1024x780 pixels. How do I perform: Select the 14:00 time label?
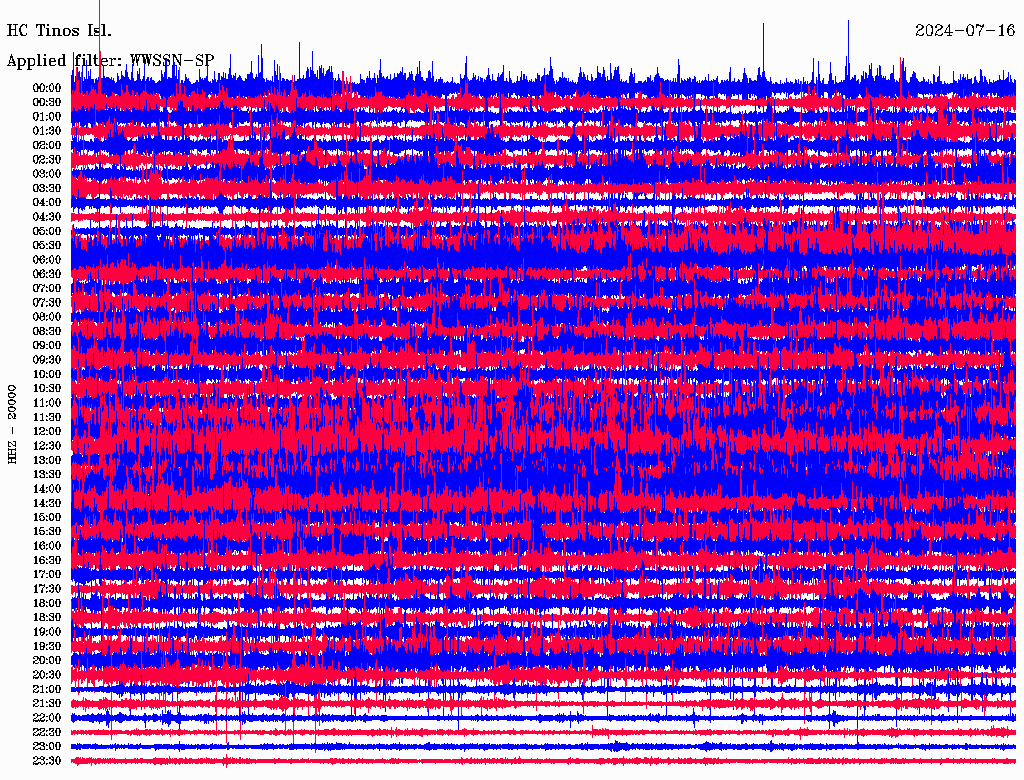pos(47,489)
